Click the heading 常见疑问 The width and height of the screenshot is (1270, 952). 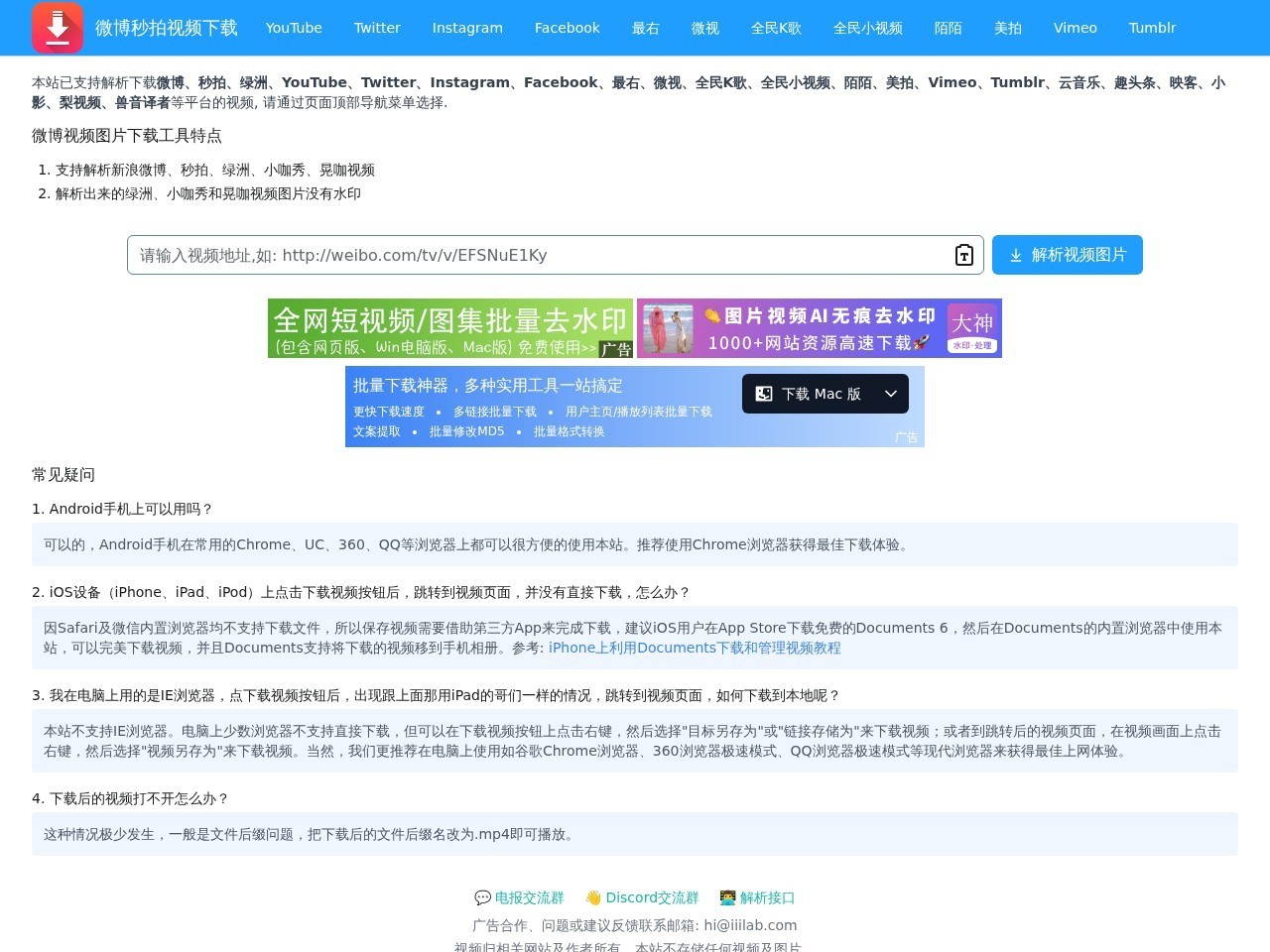[63, 475]
